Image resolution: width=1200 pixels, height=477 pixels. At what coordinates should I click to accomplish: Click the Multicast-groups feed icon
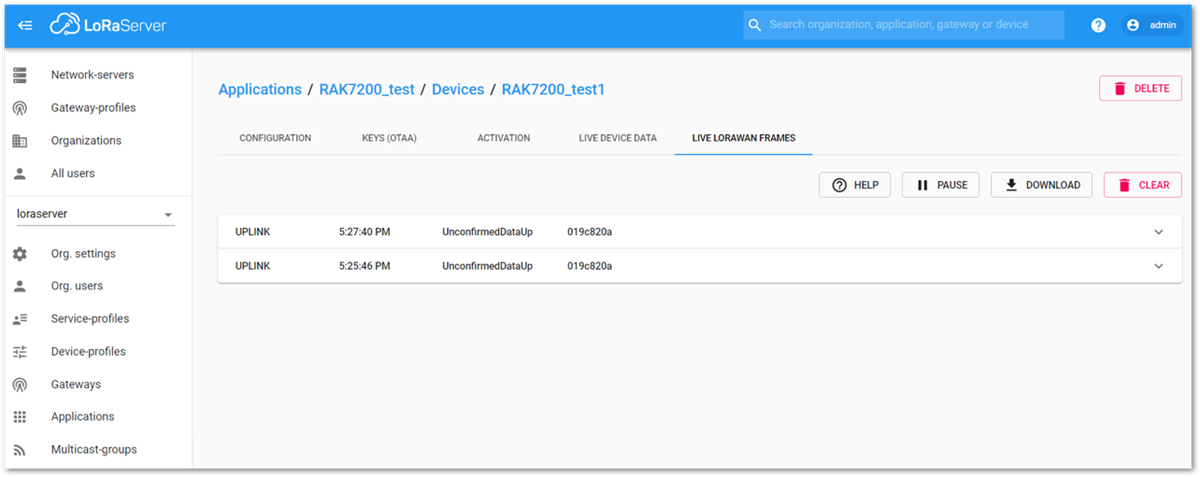tap(20, 450)
